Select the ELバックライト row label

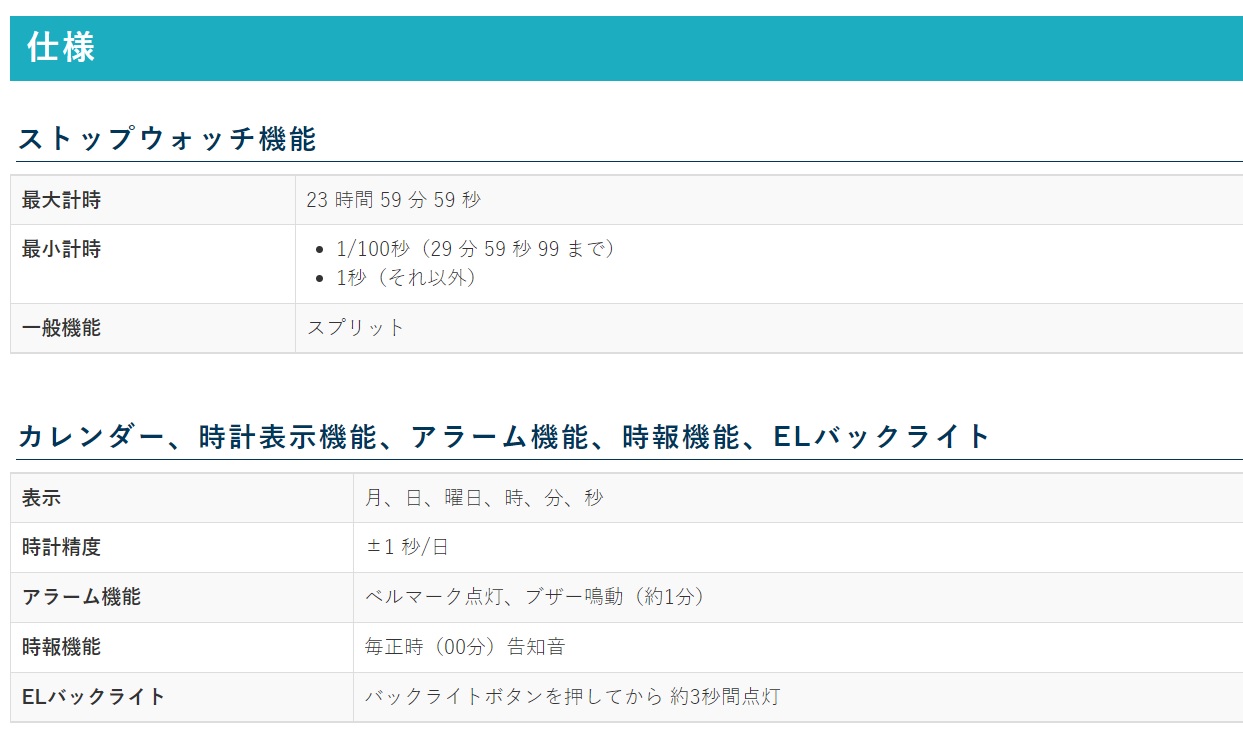[x=94, y=697]
